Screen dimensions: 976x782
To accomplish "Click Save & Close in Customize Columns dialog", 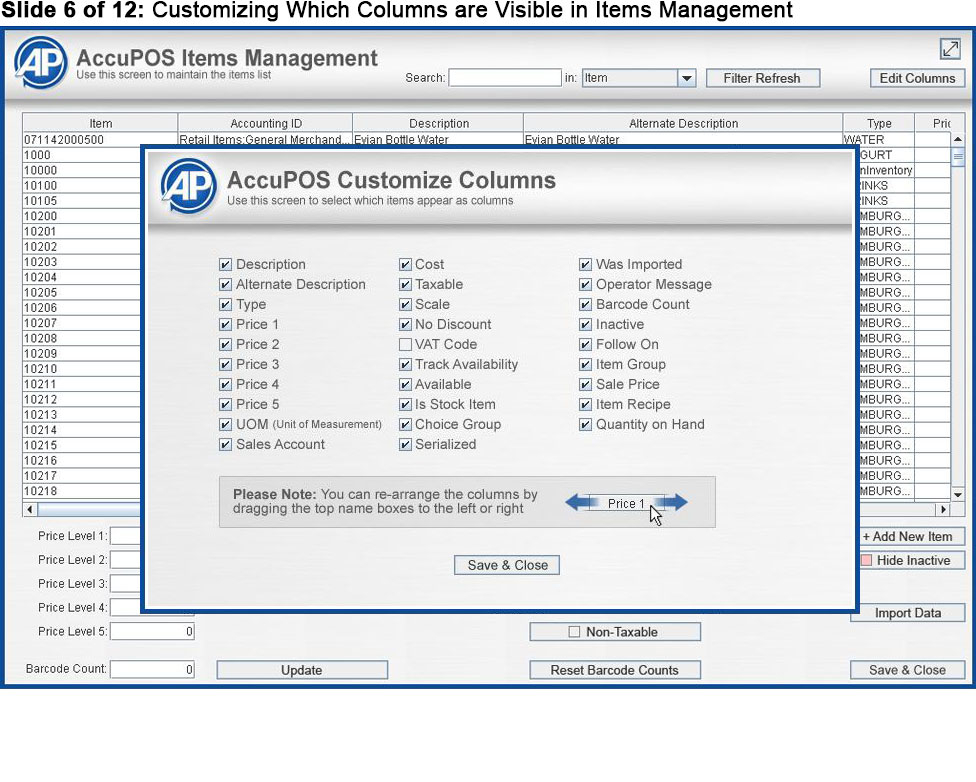I will point(507,565).
